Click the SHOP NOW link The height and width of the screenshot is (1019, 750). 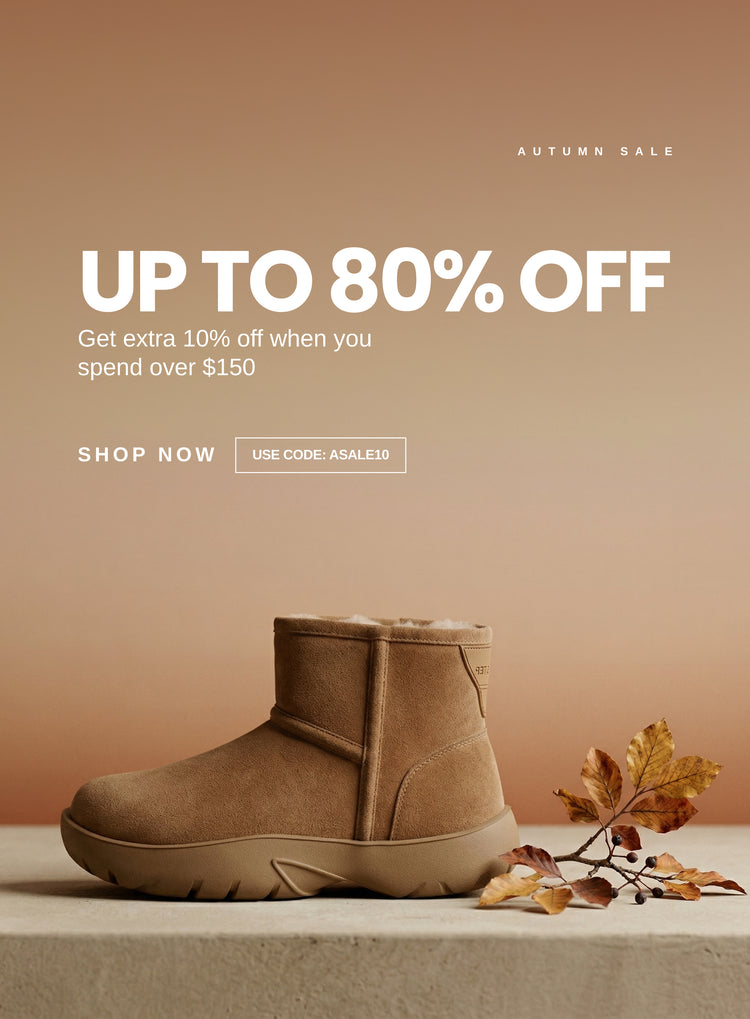pyautogui.click(x=146, y=454)
